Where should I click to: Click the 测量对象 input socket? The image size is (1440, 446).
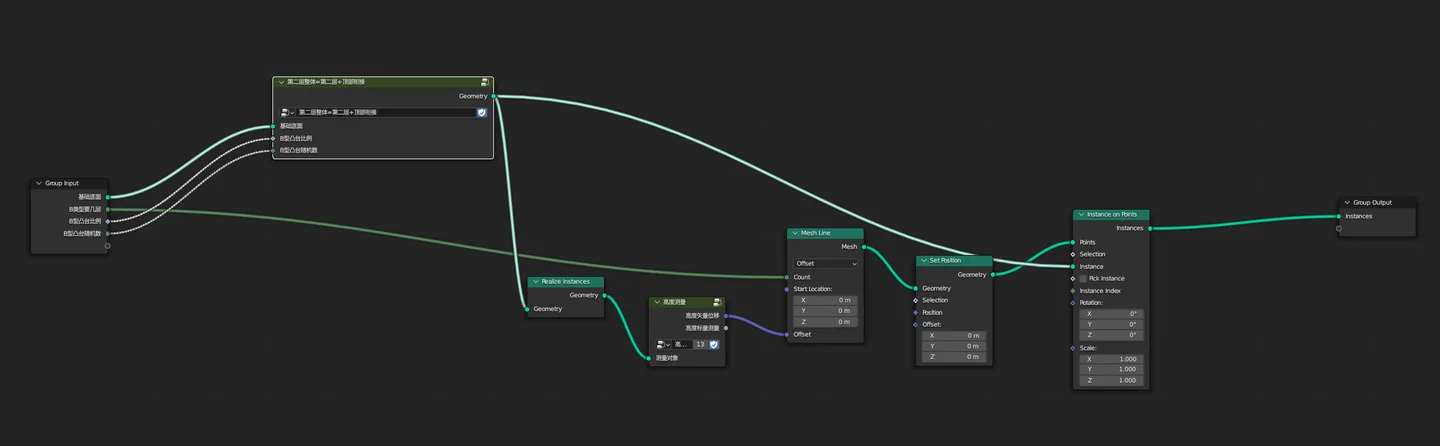649,357
